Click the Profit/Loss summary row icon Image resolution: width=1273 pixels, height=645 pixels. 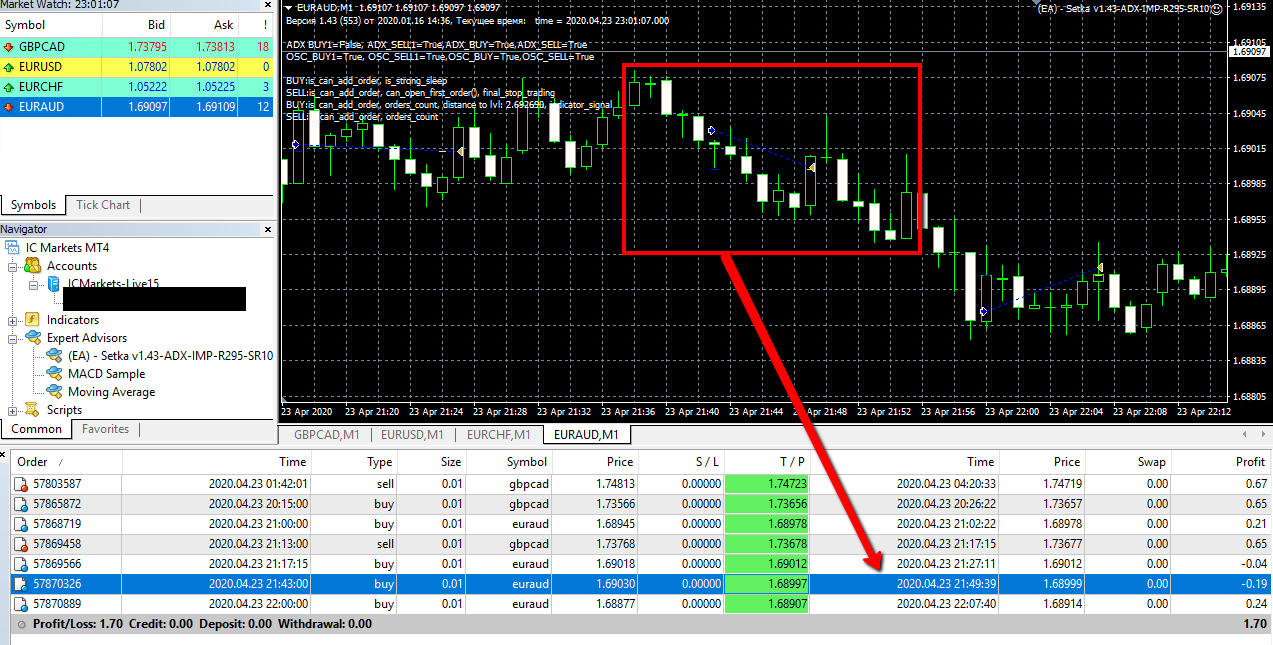click(22, 624)
